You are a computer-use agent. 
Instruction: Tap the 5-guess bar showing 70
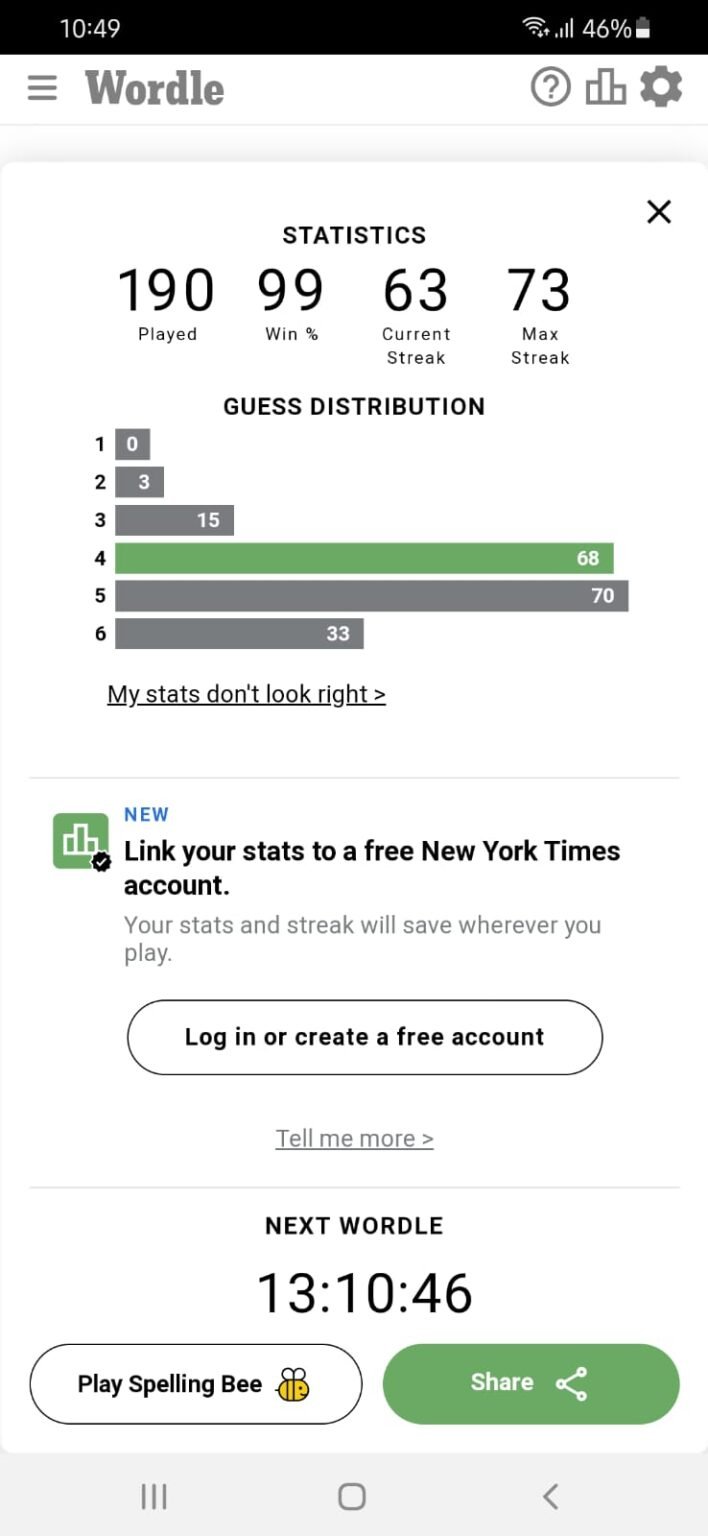click(x=371, y=596)
